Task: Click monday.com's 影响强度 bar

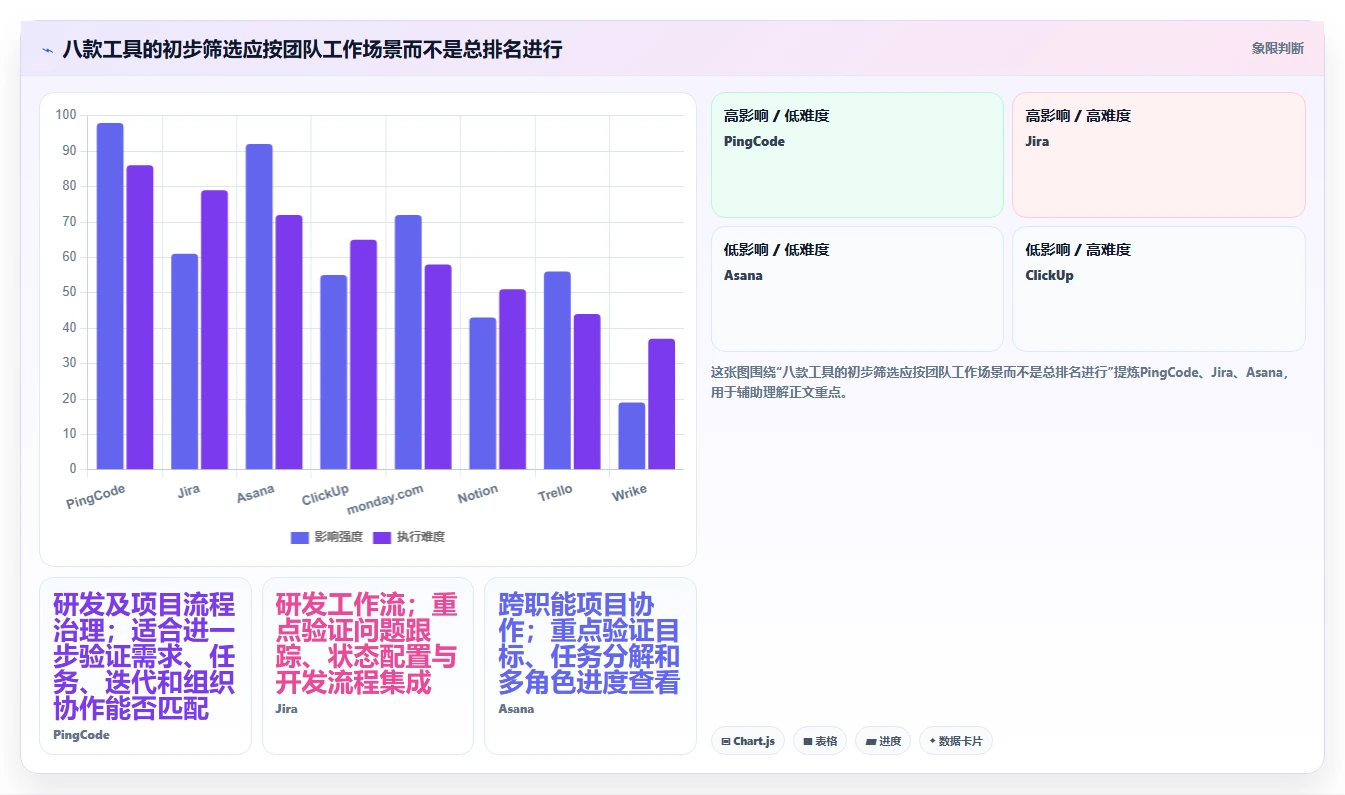Action: coord(408,342)
